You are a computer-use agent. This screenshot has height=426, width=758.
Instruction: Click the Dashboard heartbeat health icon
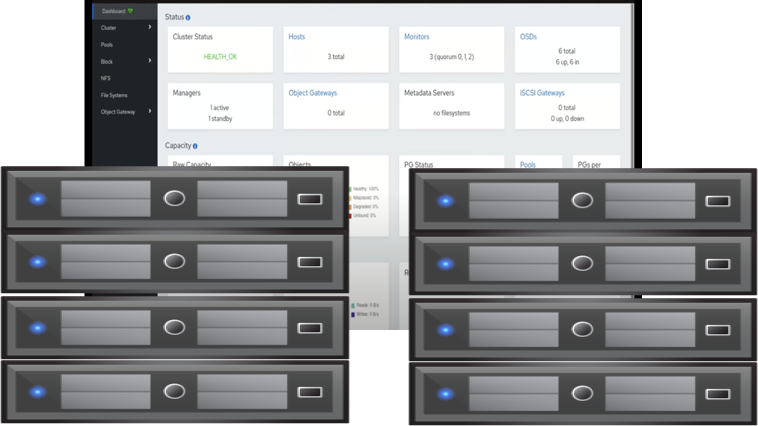pos(130,11)
